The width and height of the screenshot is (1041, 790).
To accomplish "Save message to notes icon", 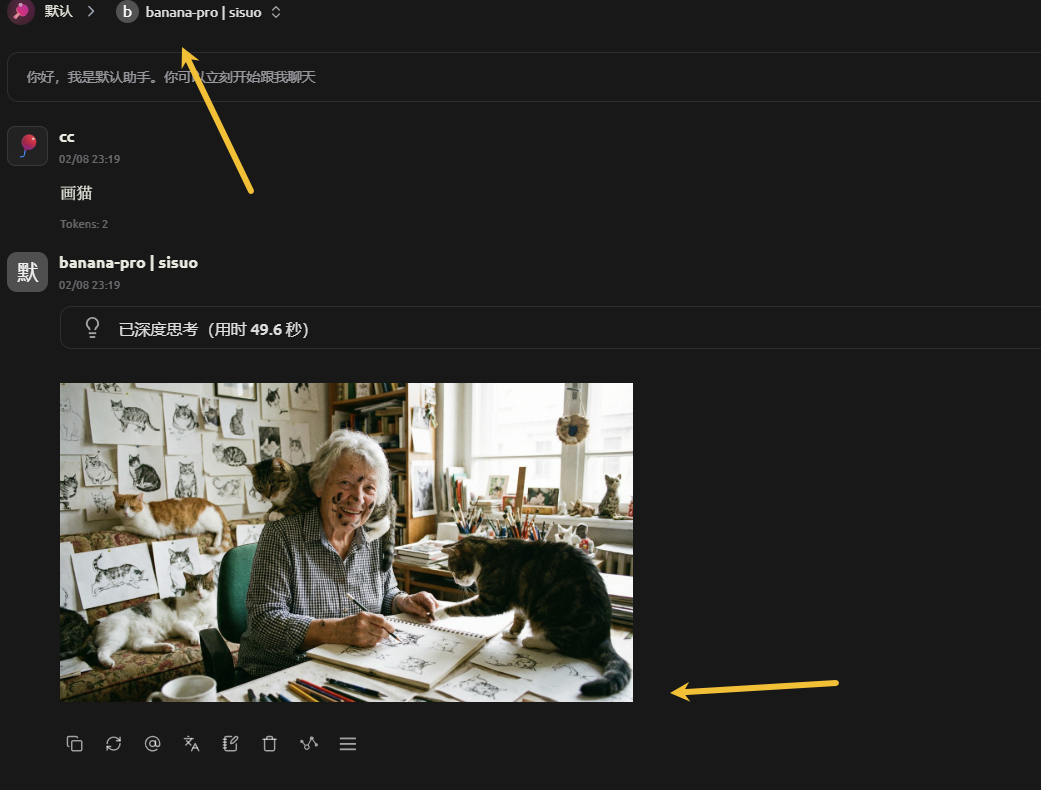I will tap(230, 744).
